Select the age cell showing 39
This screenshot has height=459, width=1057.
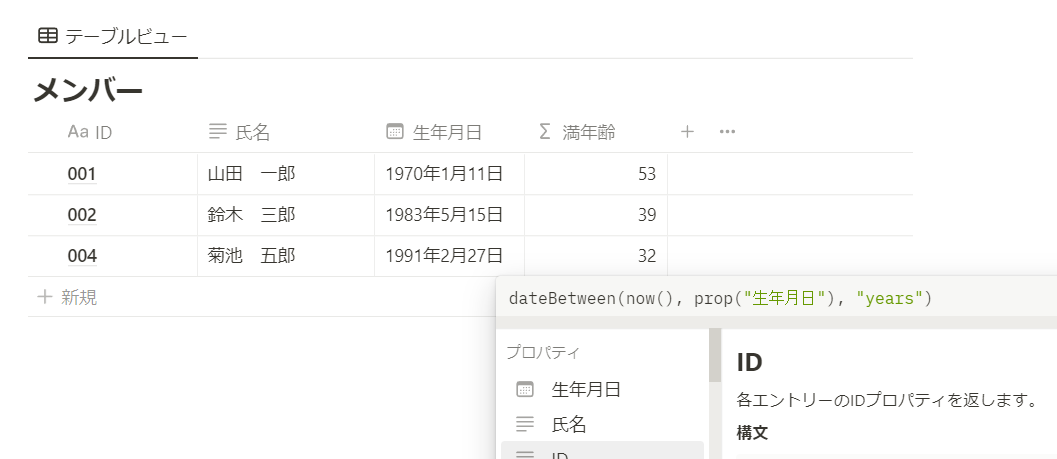596,215
